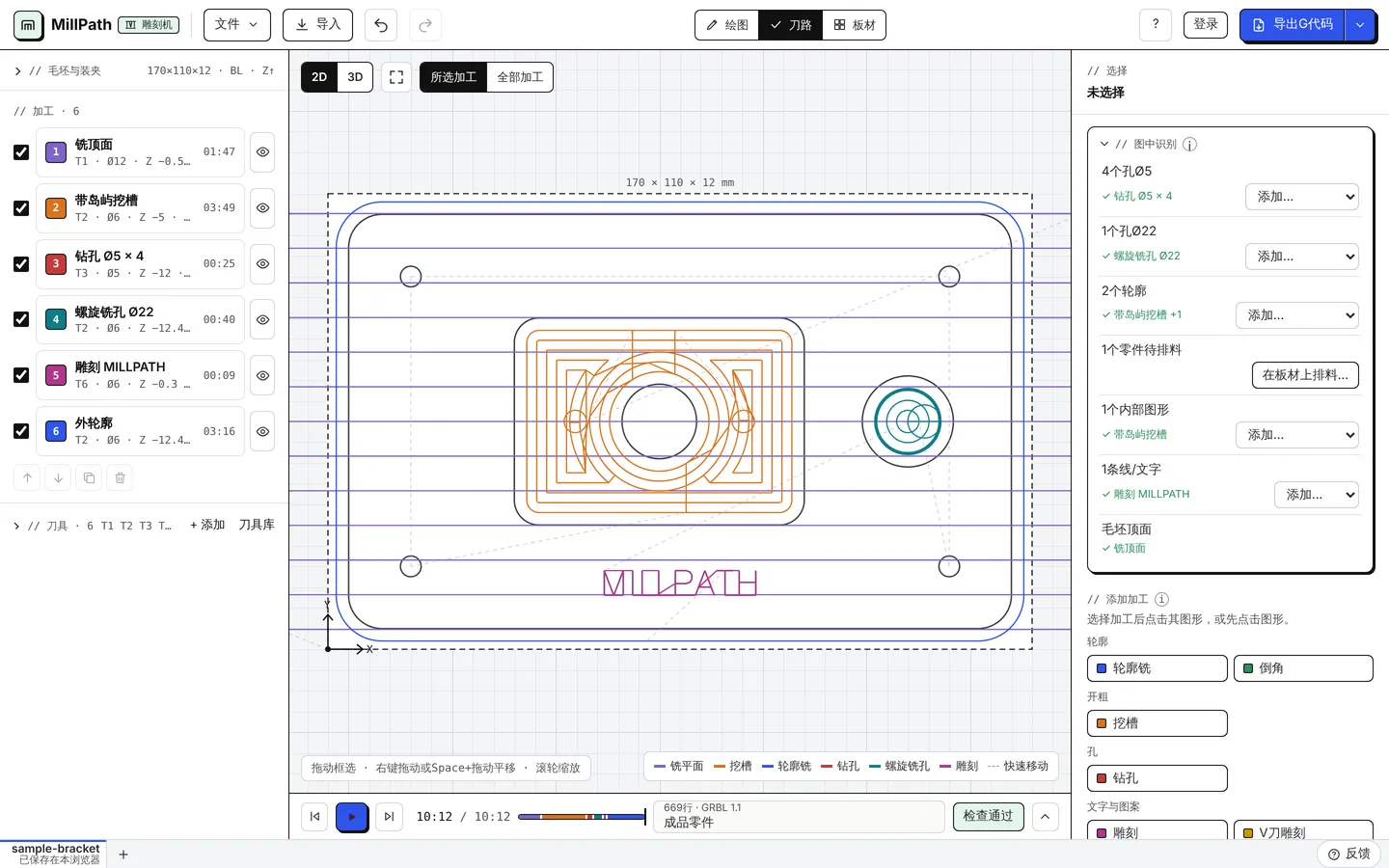The width and height of the screenshot is (1389, 868).
Task: Switch to the 绘图 tab
Action: (727, 25)
